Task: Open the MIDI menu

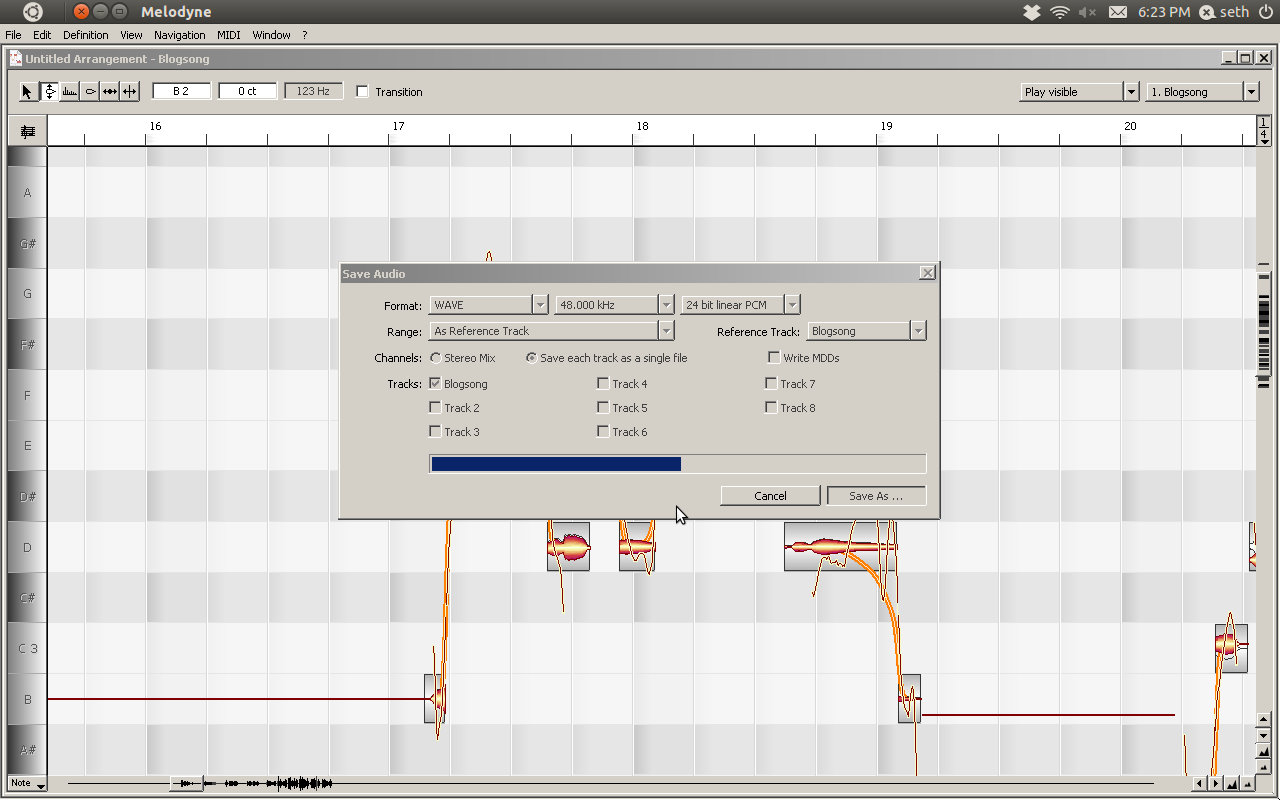Action: pos(229,35)
